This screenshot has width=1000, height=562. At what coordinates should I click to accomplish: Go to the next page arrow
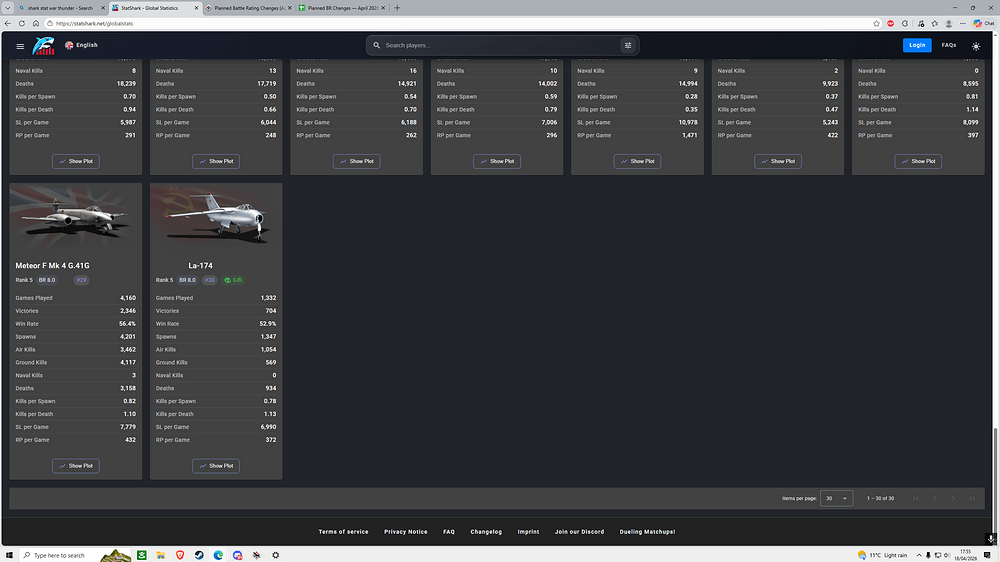tap(953, 498)
